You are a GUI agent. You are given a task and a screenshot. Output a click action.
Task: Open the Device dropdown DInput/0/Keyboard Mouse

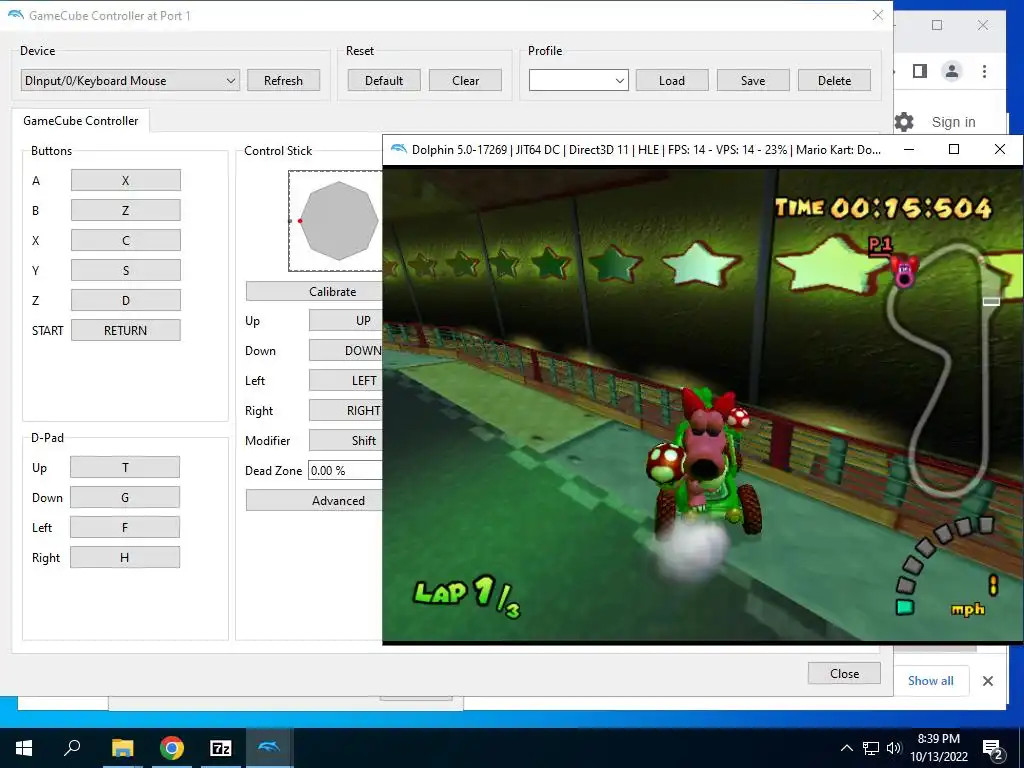click(x=130, y=80)
